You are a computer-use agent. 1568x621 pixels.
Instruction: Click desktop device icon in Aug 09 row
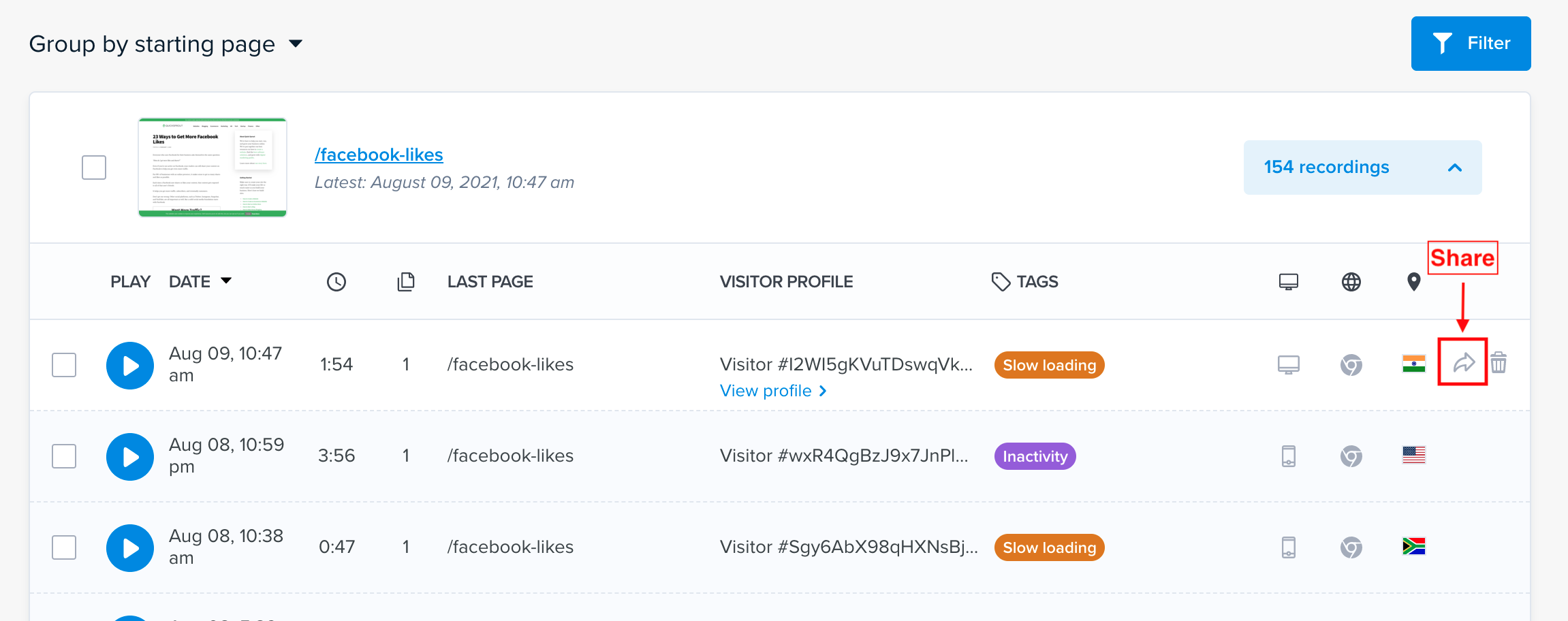1289,365
